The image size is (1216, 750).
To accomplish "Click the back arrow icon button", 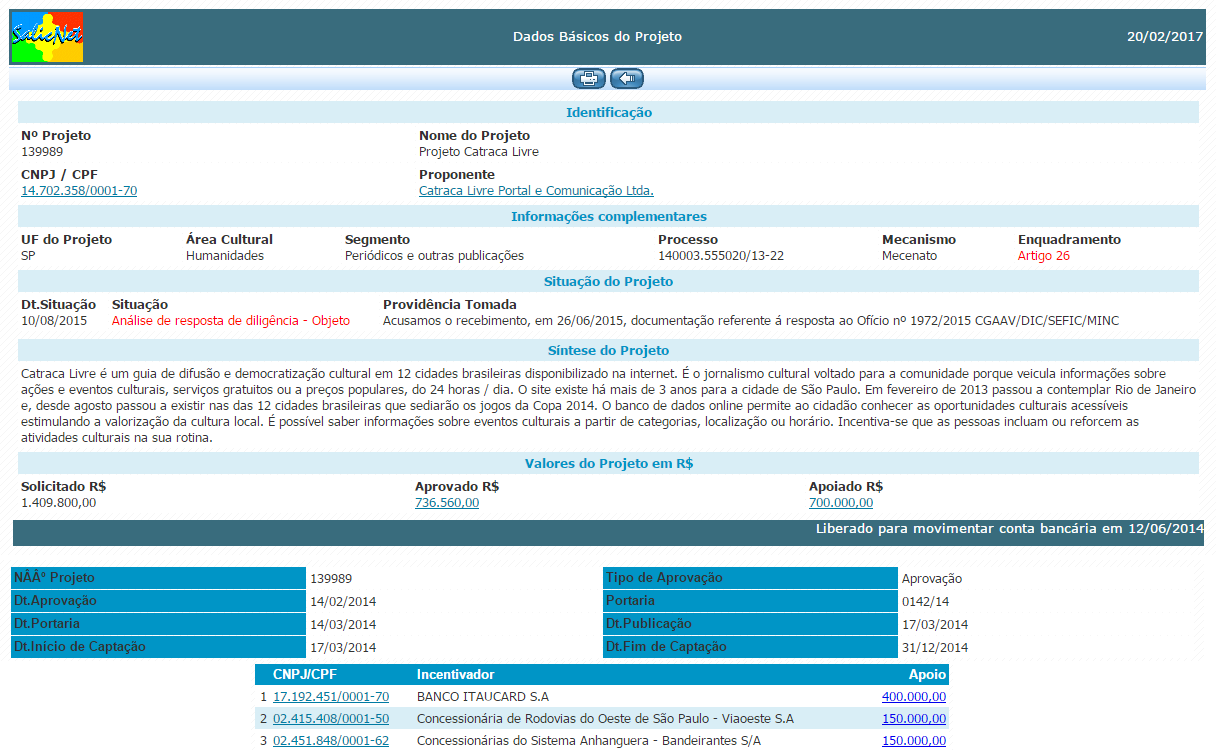I will click(x=627, y=78).
